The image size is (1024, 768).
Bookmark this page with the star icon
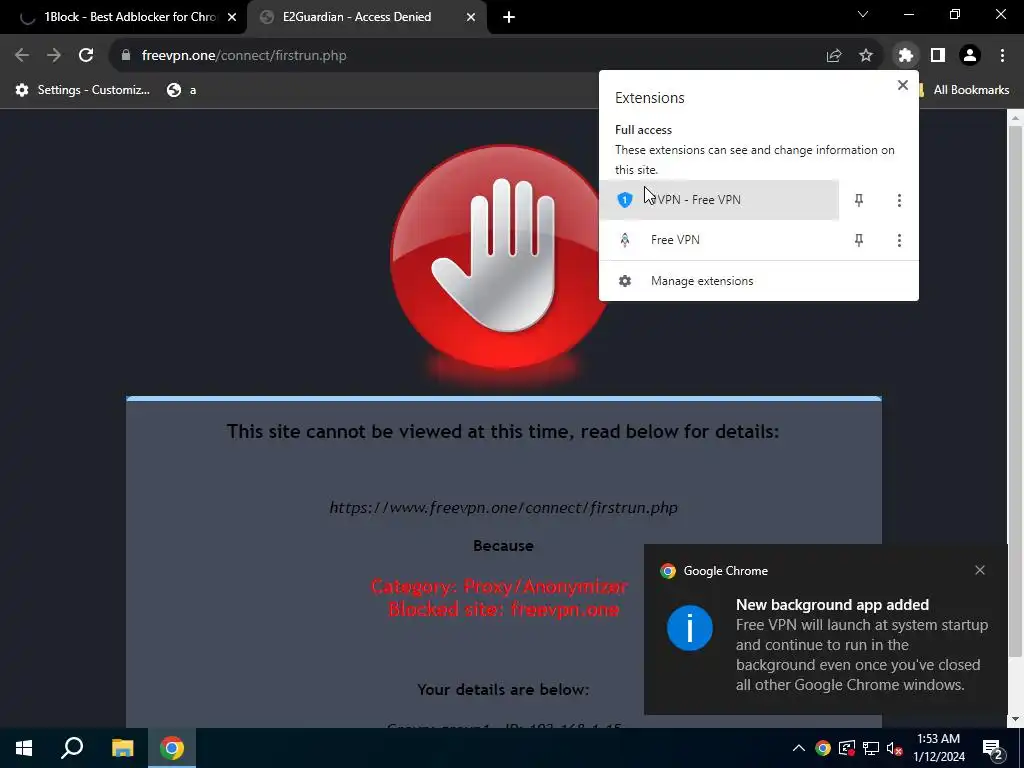(x=866, y=56)
